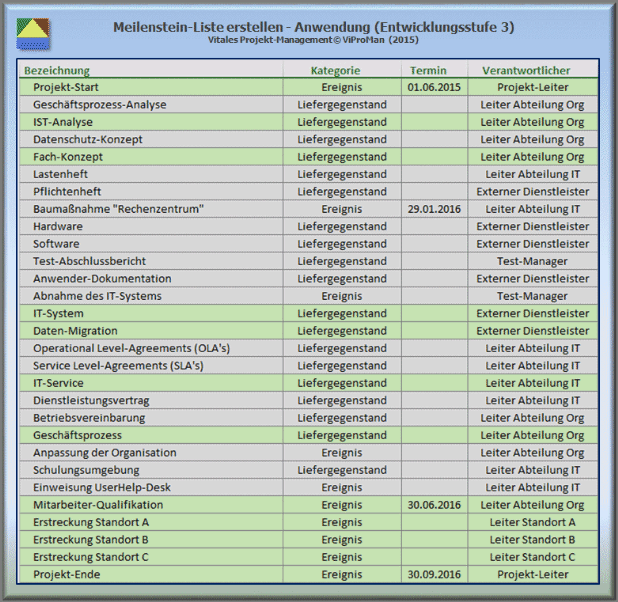Click Leiter Standort A responsible cell
Image resolution: width=618 pixels, height=602 pixels.
click(x=533, y=522)
